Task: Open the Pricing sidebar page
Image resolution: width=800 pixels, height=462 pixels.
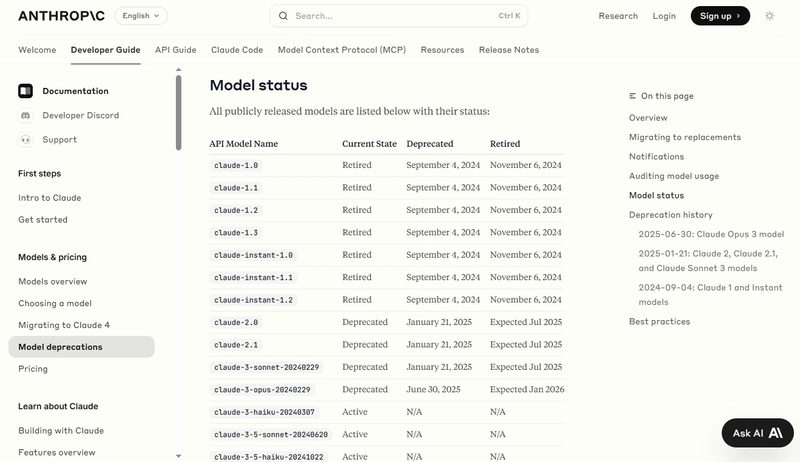Action: (33, 369)
